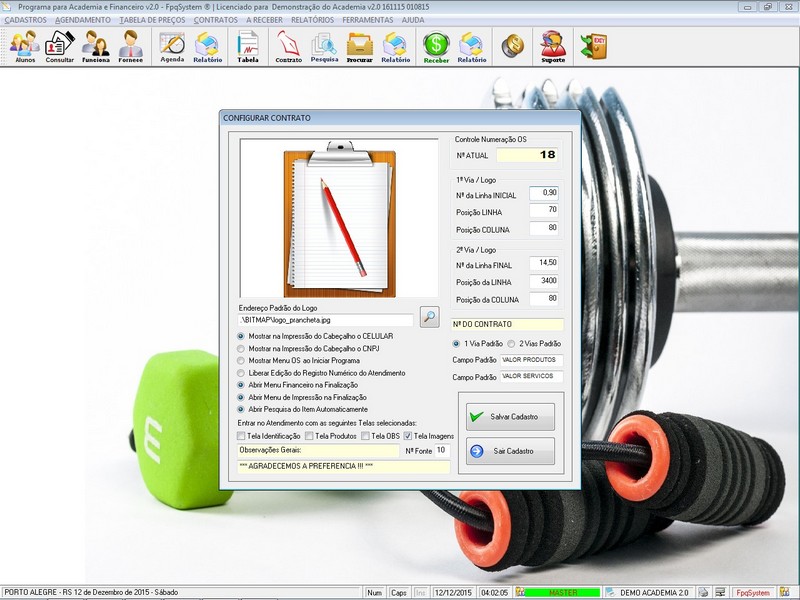This screenshot has height=600, width=800.
Task: Click the gold coins toolbar icon
Action: (512, 46)
